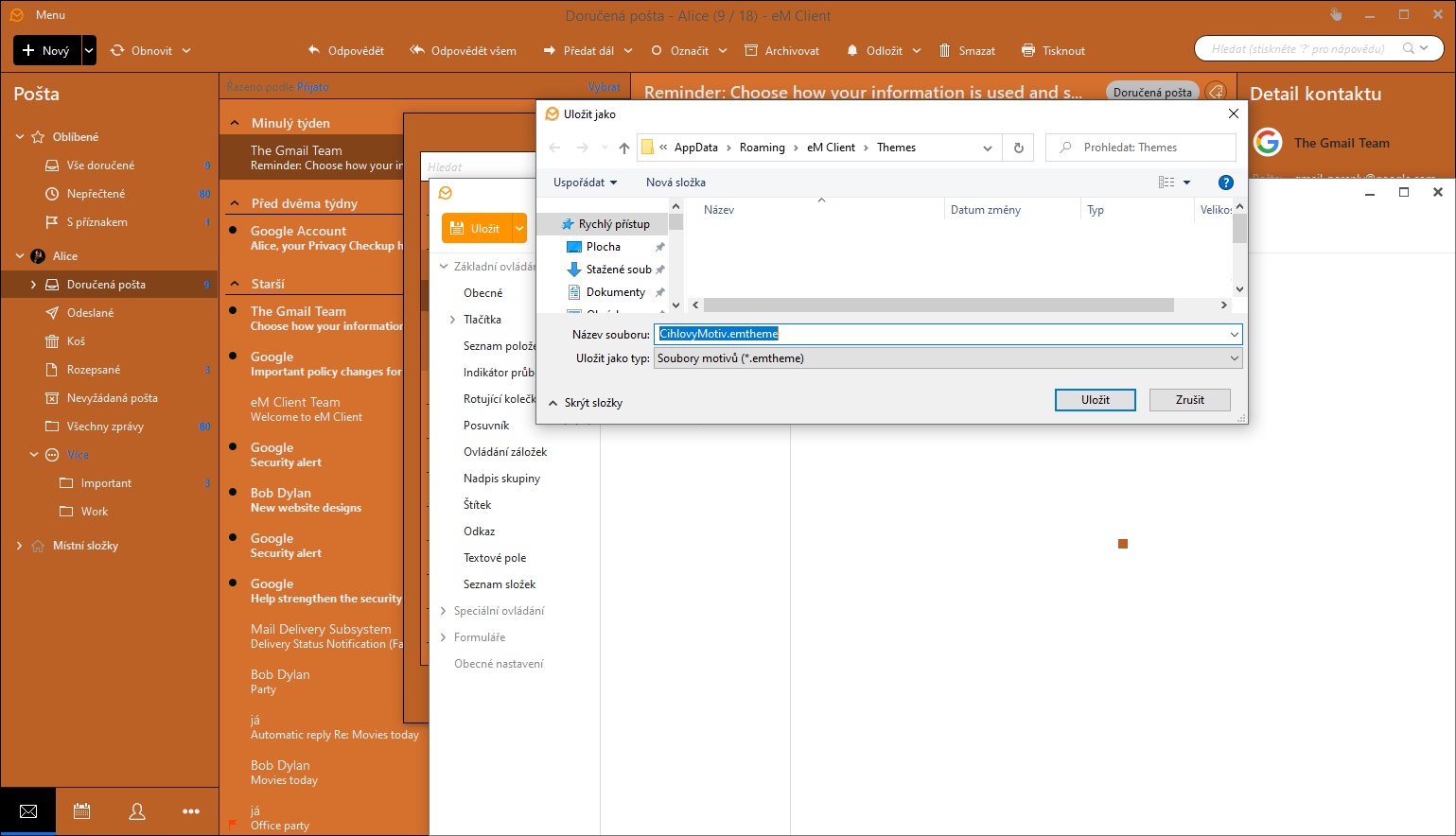1456x836 pixels.
Task: Open the Uložit split dropdown in theme editor
Action: [519, 228]
